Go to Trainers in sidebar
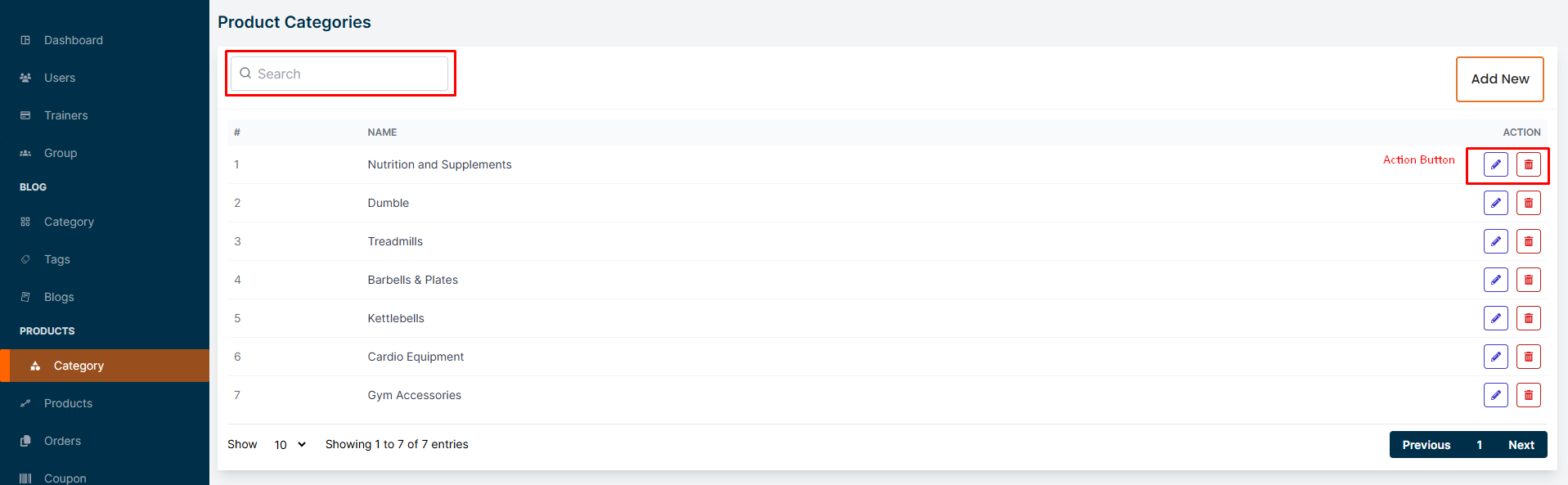This screenshot has width=1568, height=485. coord(65,115)
